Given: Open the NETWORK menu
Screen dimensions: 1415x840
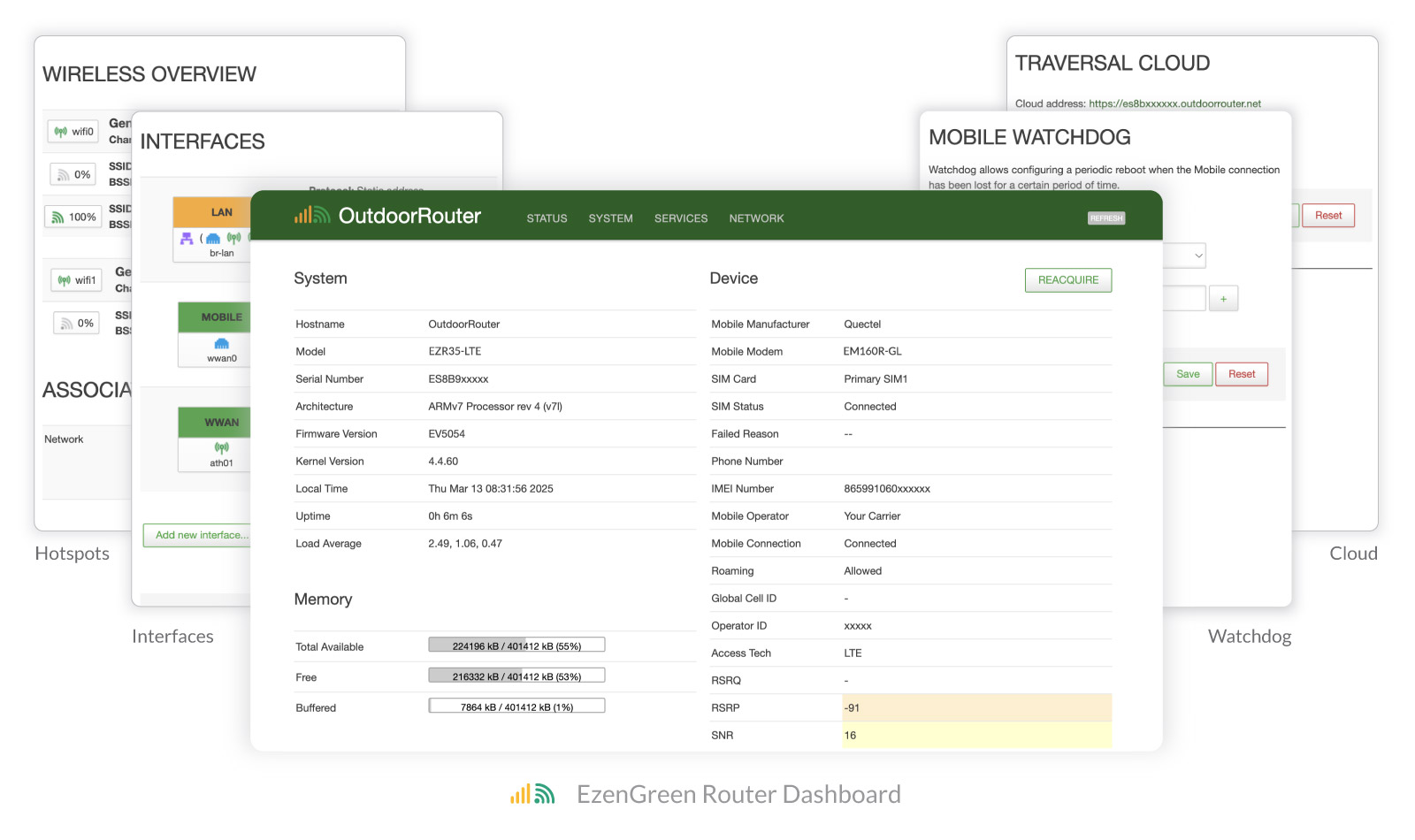Looking at the screenshot, I should point(756,218).
